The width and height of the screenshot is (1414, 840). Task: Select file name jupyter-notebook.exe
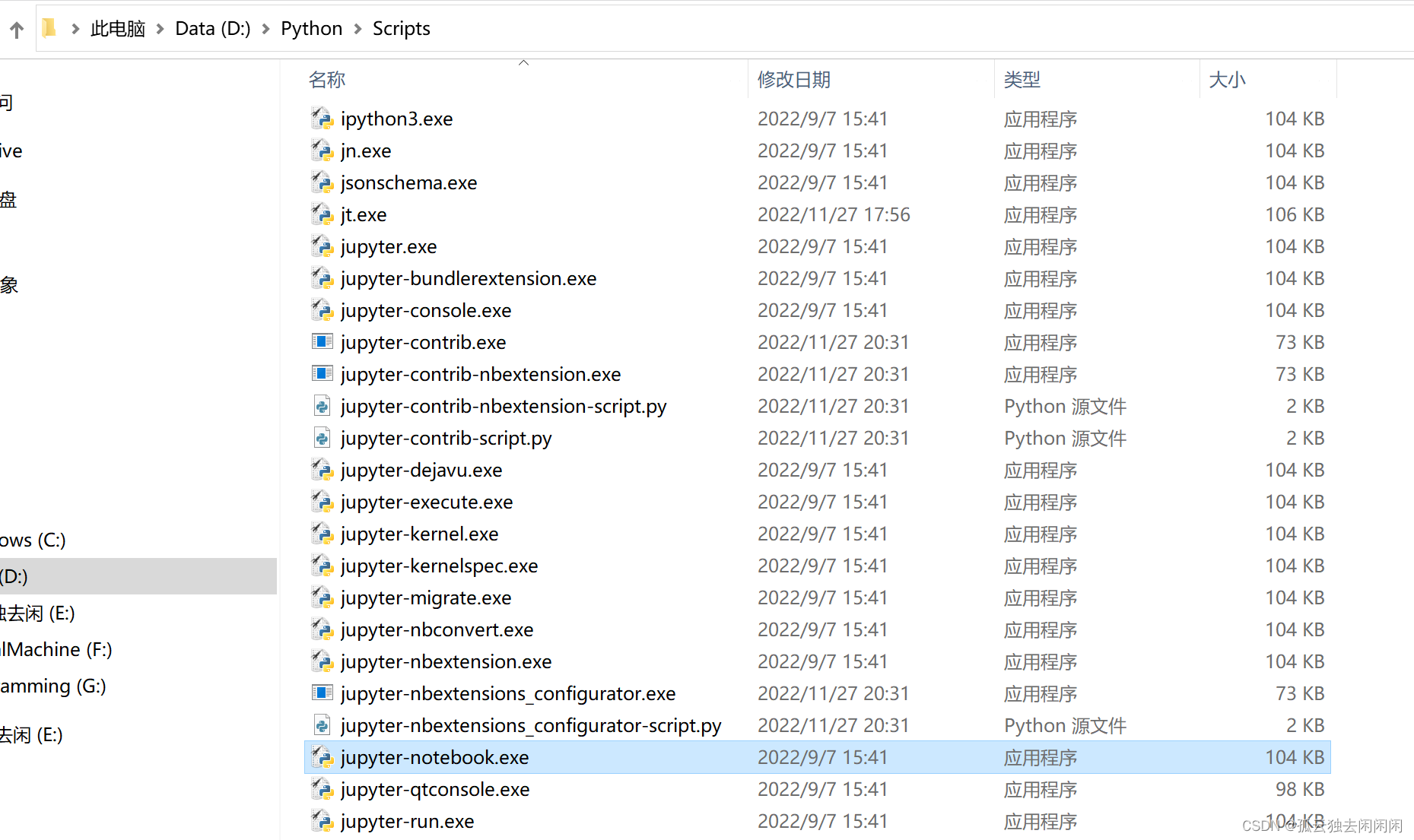pyautogui.click(x=435, y=757)
